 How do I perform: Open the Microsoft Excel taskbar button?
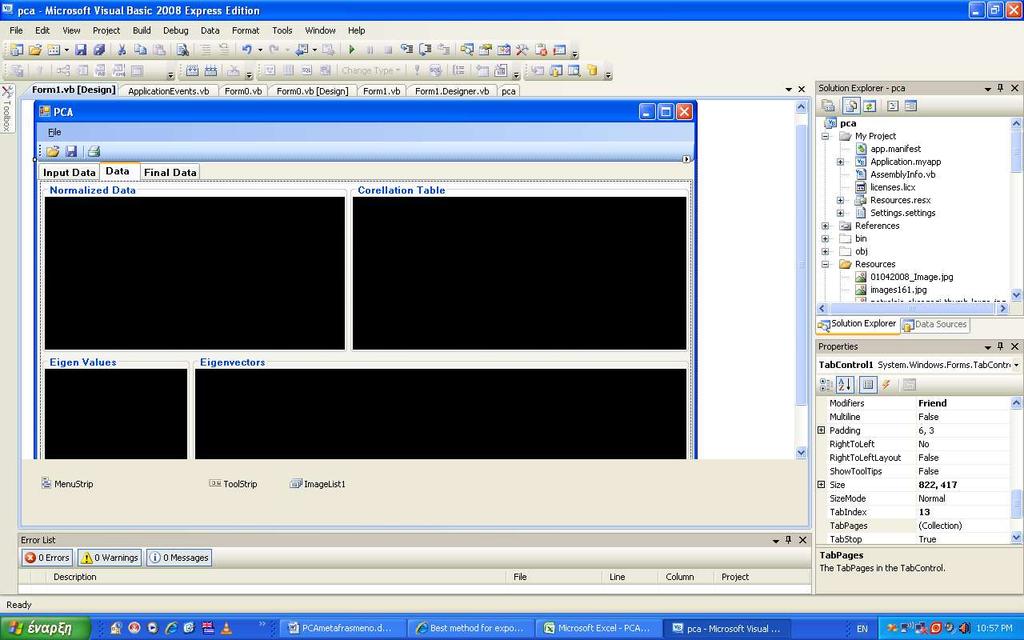coord(599,629)
